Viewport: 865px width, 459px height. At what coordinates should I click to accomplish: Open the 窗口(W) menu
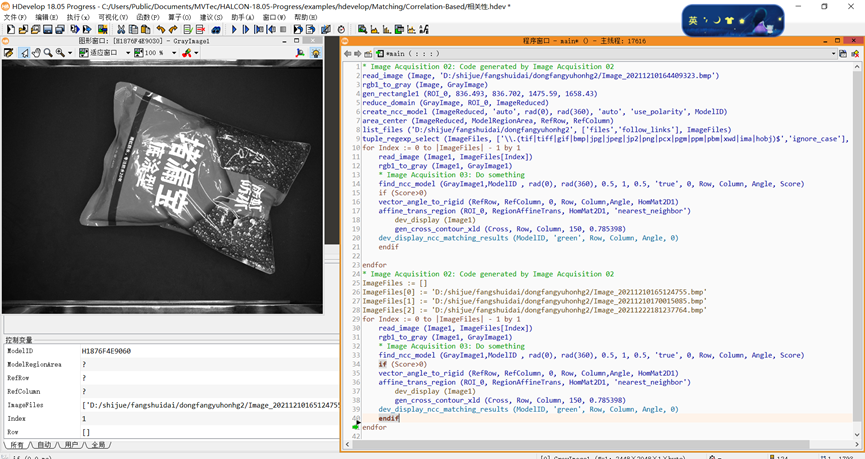tap(274, 17)
